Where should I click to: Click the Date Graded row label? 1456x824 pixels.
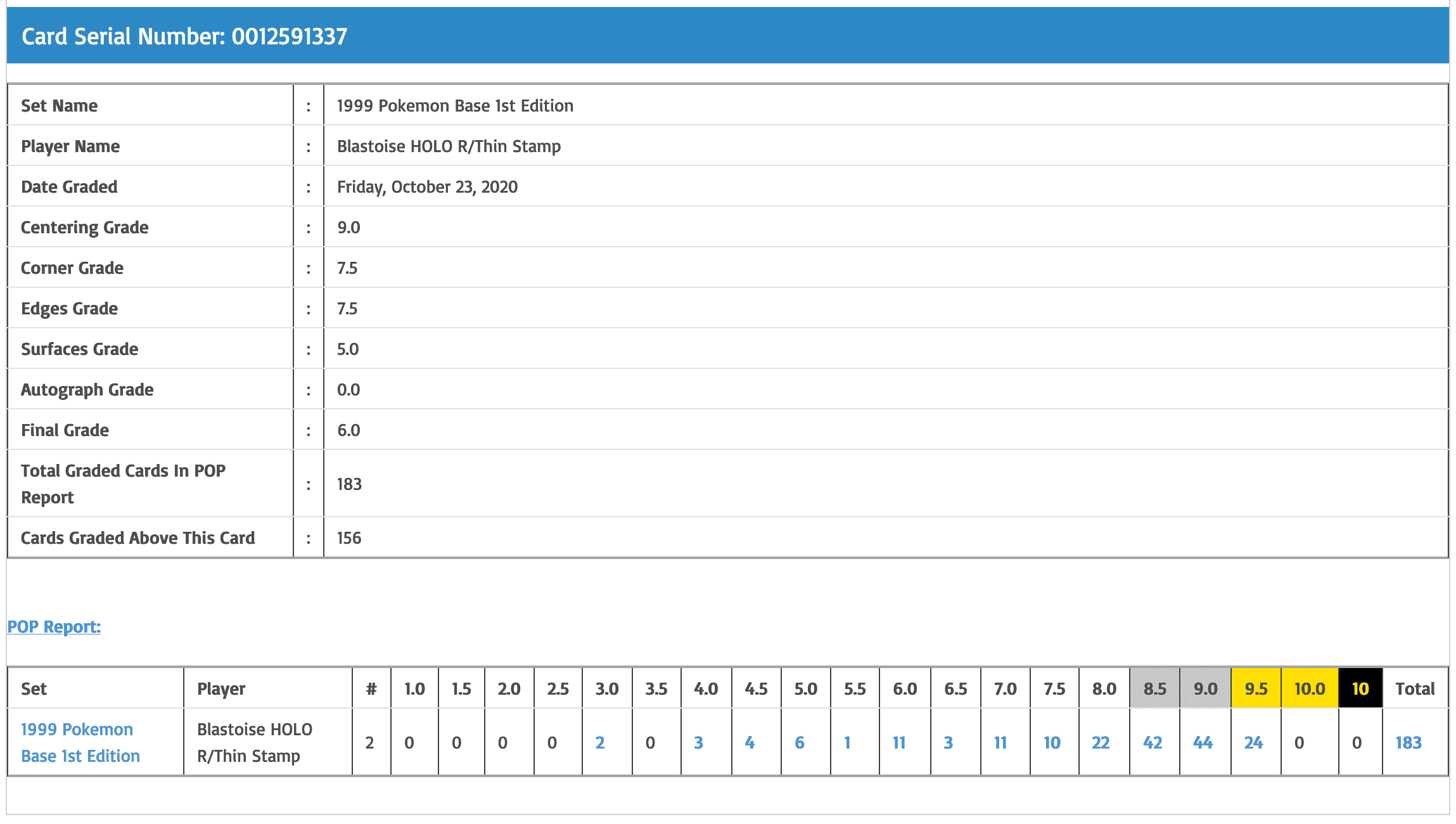pos(69,186)
